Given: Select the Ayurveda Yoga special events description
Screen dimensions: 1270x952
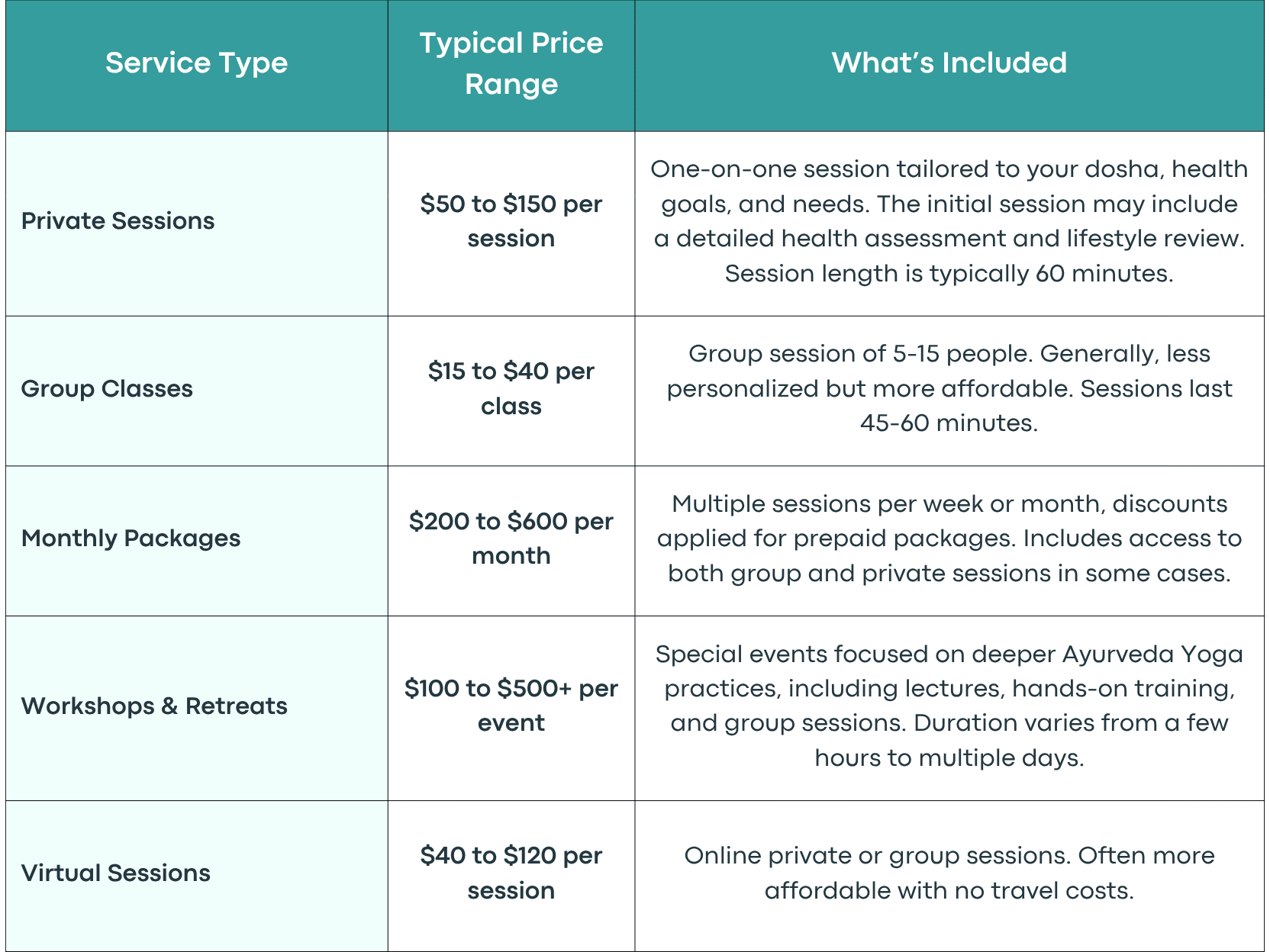Looking at the screenshot, I should tap(949, 706).
